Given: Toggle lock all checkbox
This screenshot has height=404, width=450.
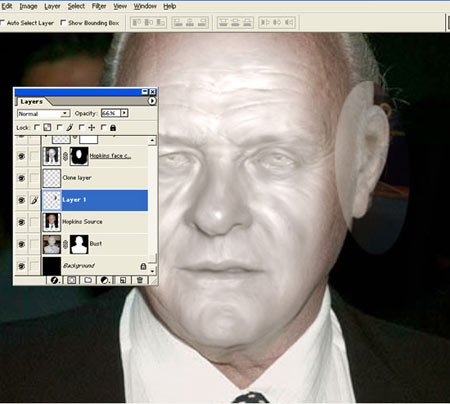Looking at the screenshot, I should [103, 127].
